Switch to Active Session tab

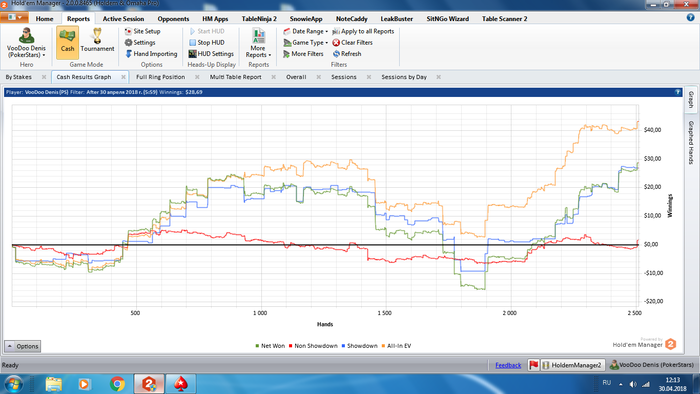[x=123, y=19]
